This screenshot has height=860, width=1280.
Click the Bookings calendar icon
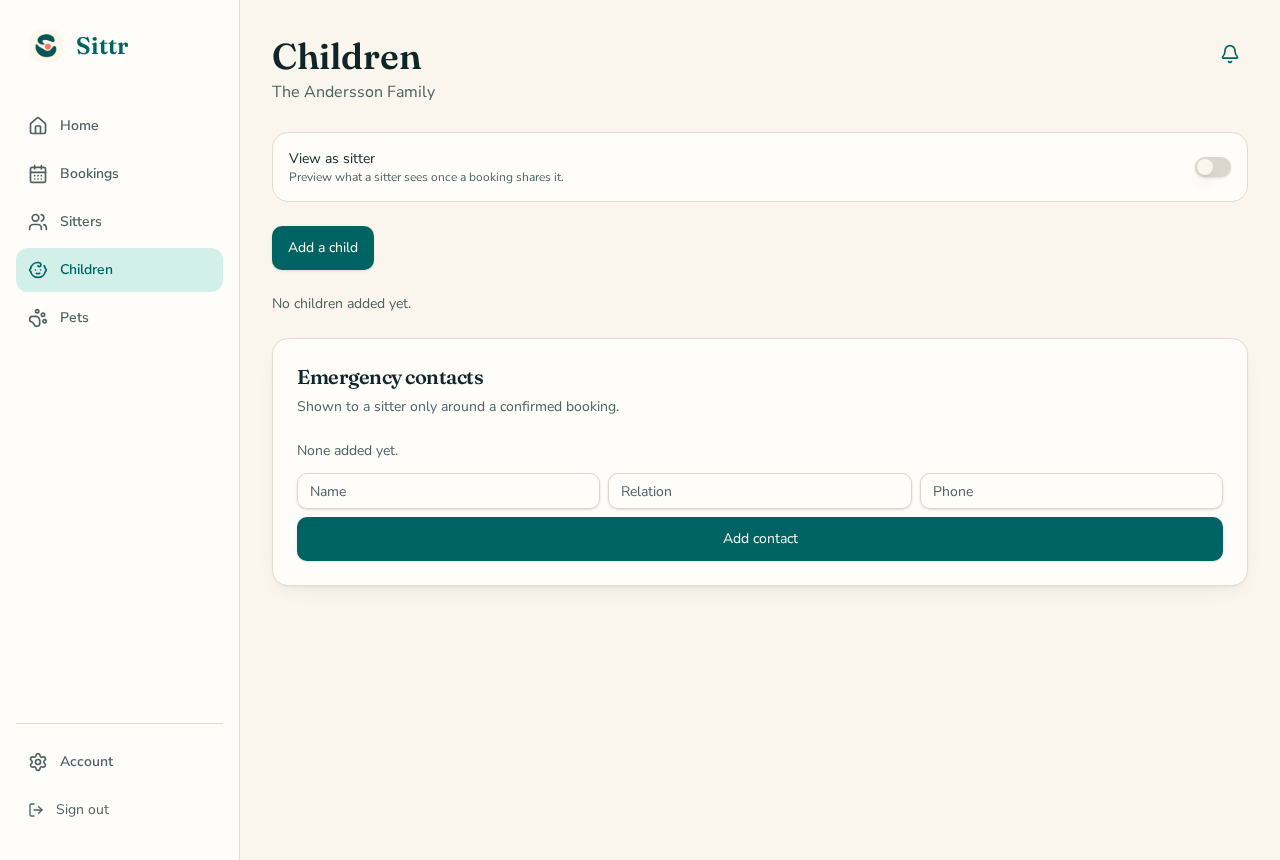click(x=38, y=174)
